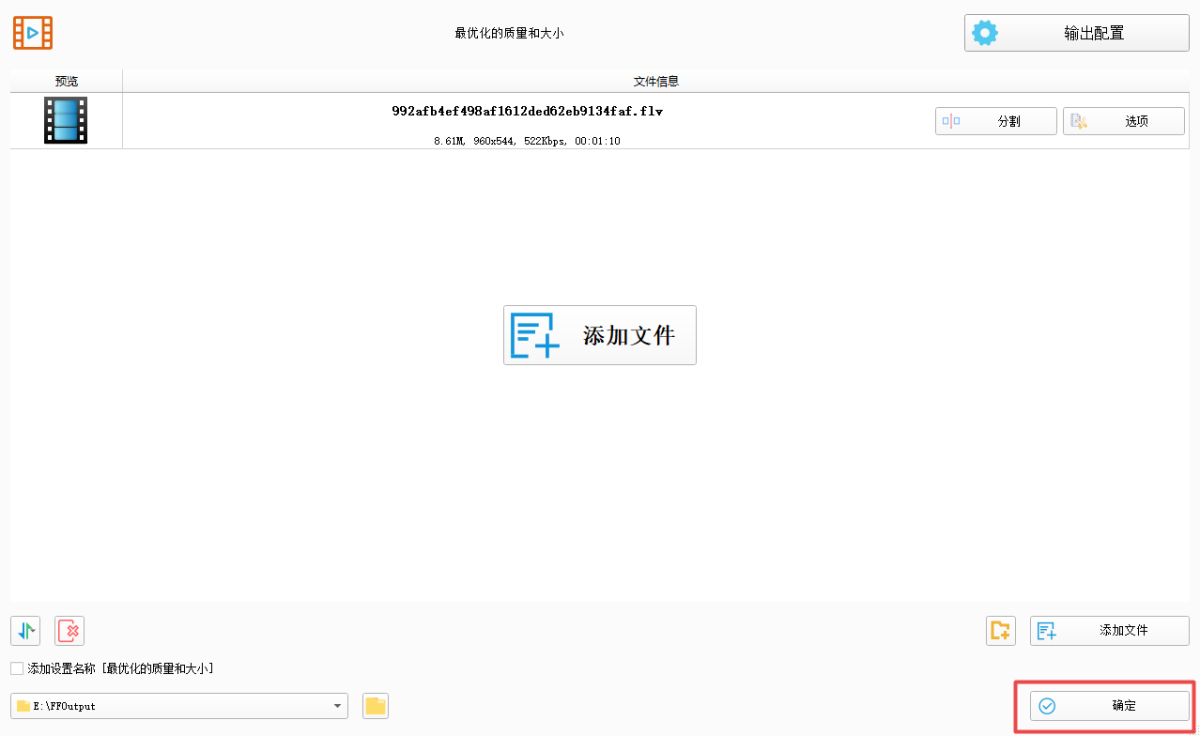Open 输出配置 via its gear icon

click(985, 33)
